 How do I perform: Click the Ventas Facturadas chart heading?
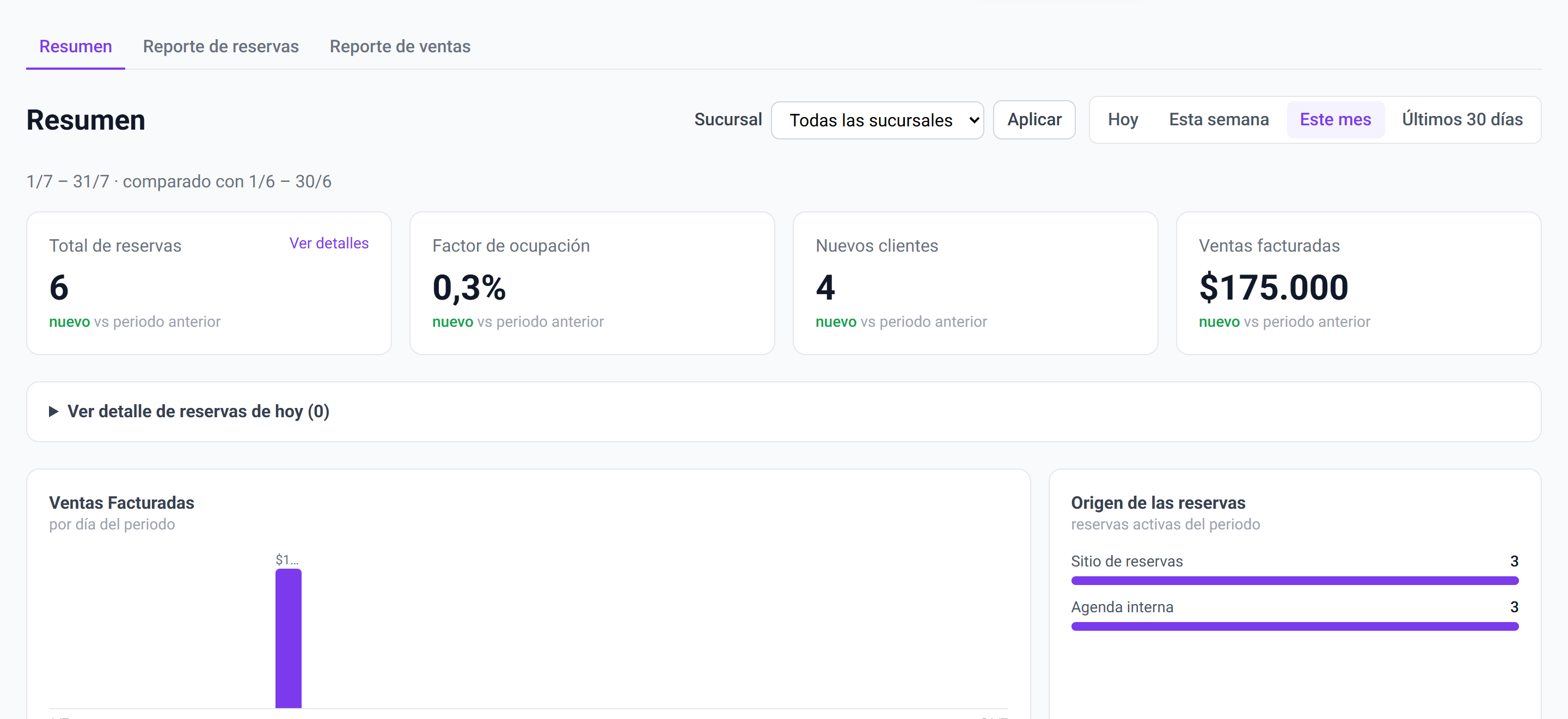tap(122, 502)
